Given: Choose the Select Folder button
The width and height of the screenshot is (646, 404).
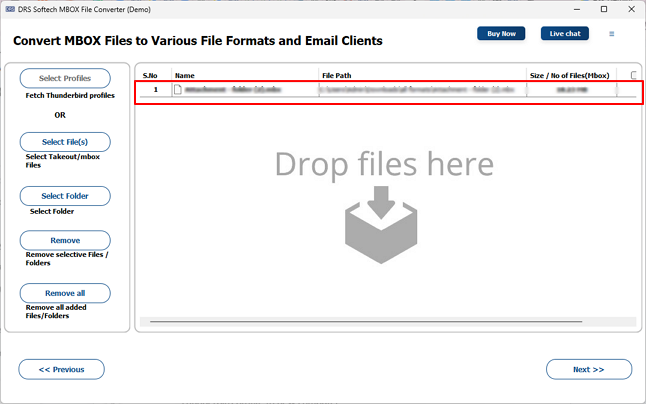Looking at the screenshot, I should coord(65,196).
